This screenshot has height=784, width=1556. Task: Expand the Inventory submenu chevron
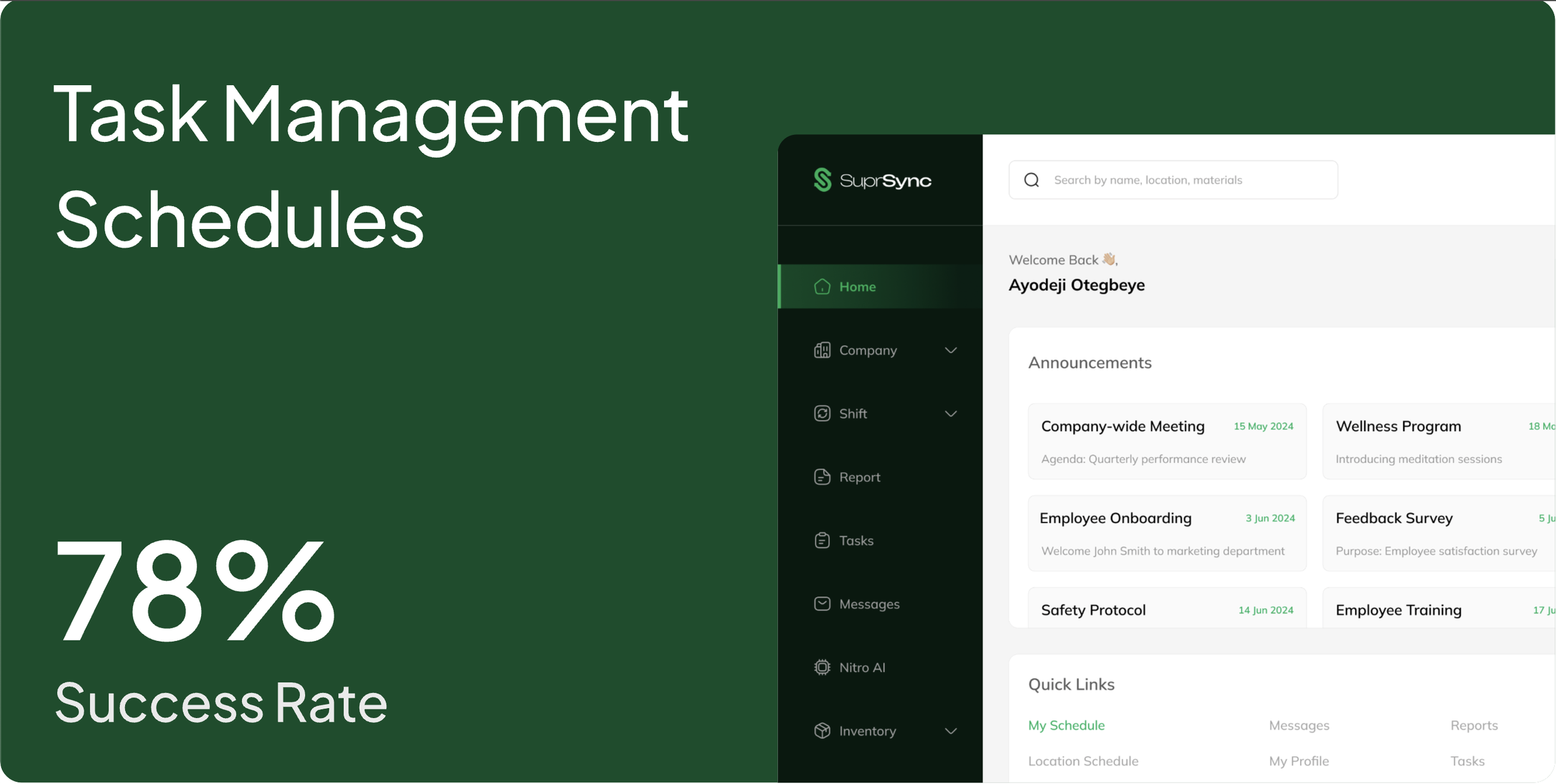tap(950, 731)
